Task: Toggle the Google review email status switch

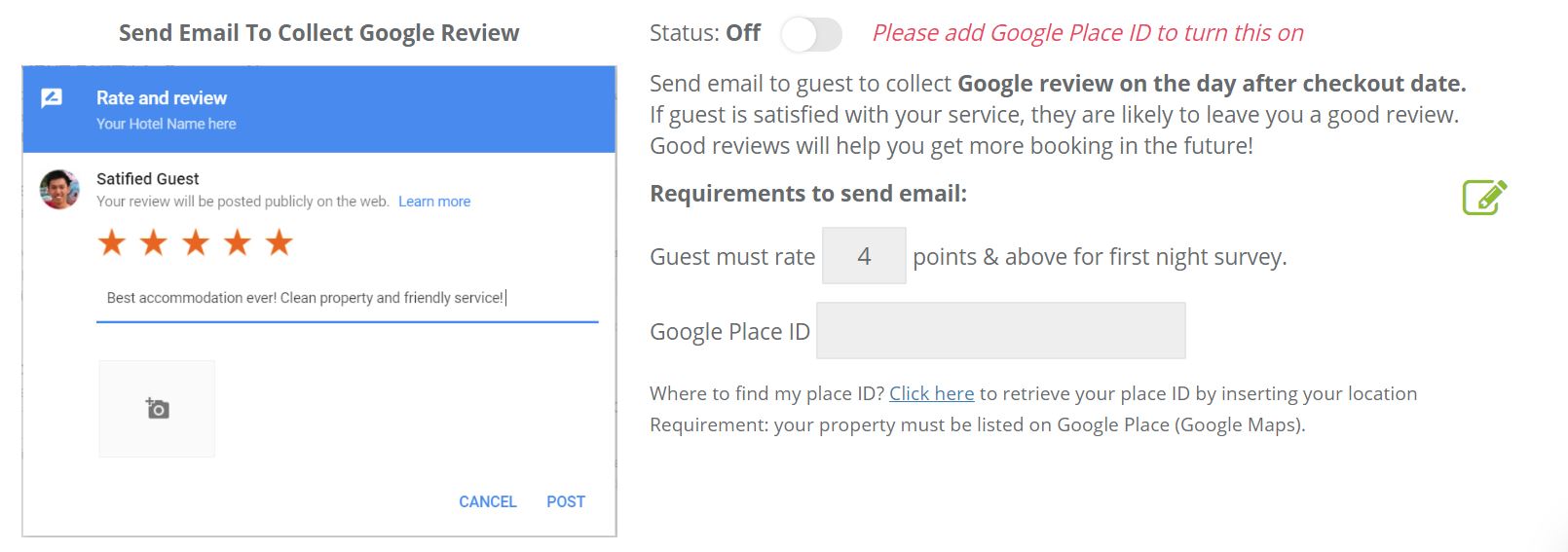Action: click(x=810, y=34)
